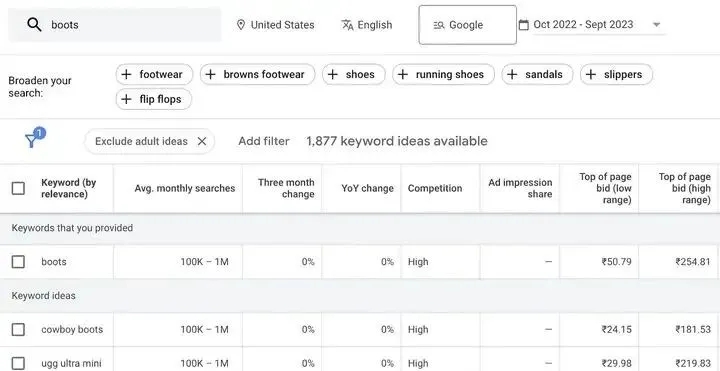Click the Keywords that you provided header
This screenshot has width=720, height=371.
click(72, 228)
